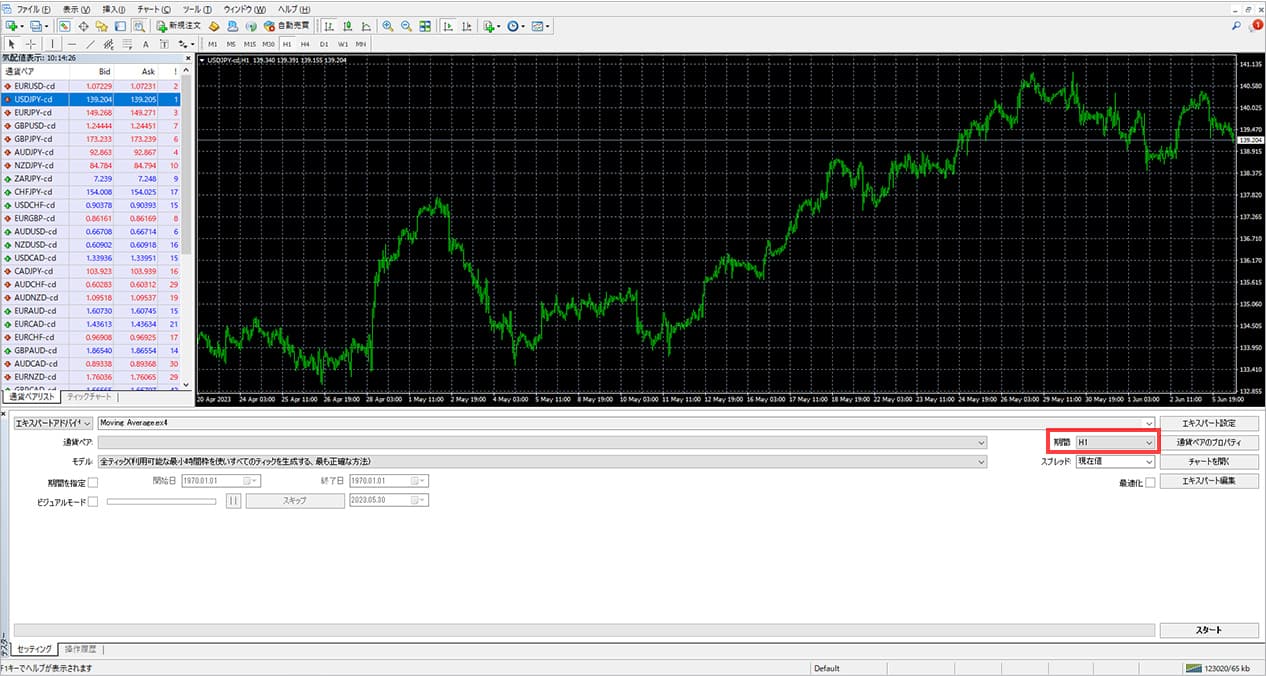Open the エキスパートアドバイザ type dropdown
The height and width of the screenshot is (676, 1266).
(53, 424)
